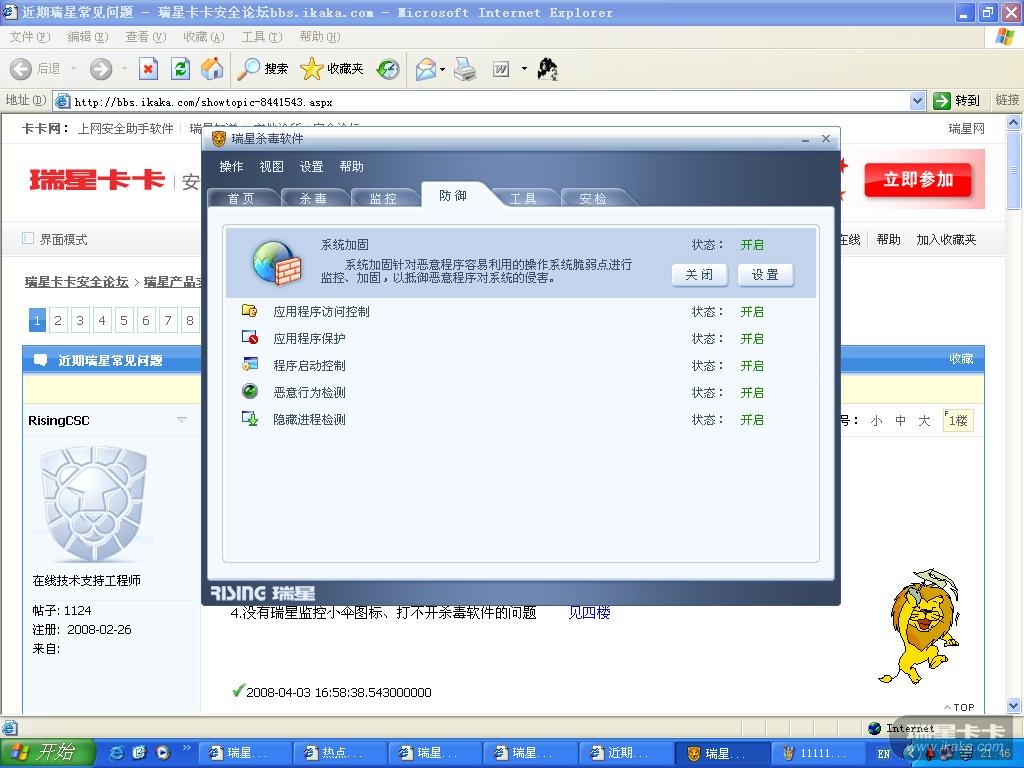
Task: Stop page loading with red X icon
Action: point(149,69)
